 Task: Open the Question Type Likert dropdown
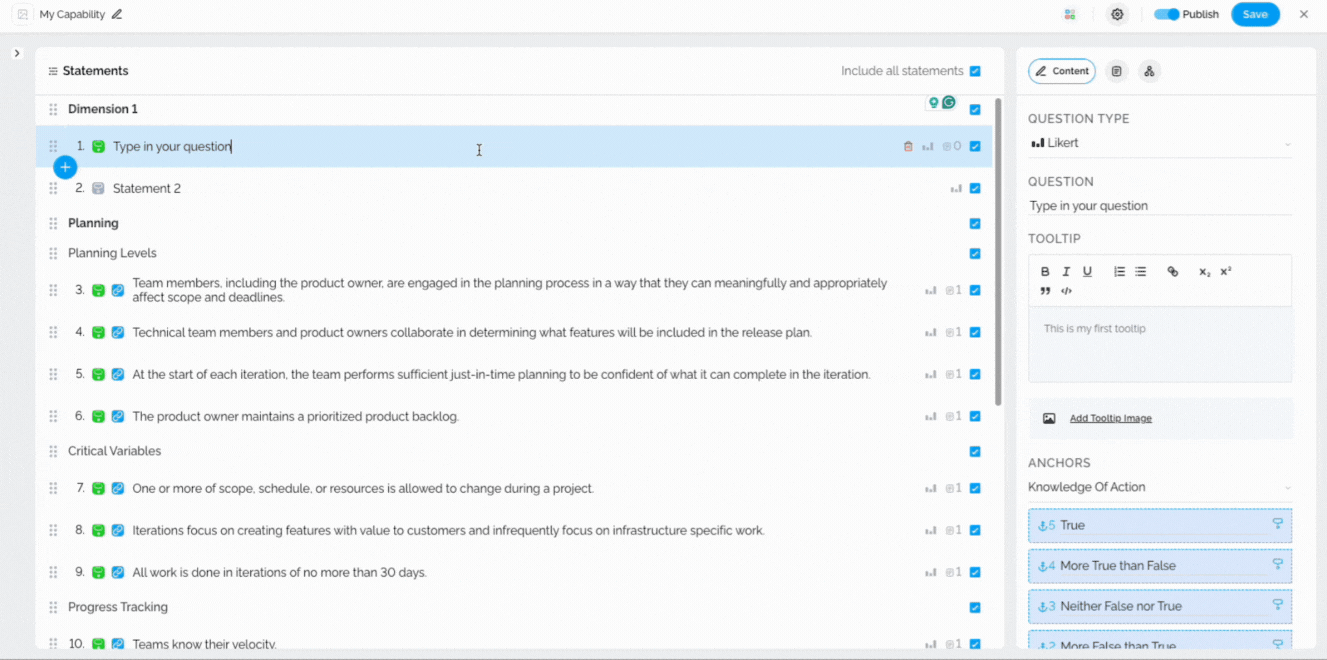1160,144
